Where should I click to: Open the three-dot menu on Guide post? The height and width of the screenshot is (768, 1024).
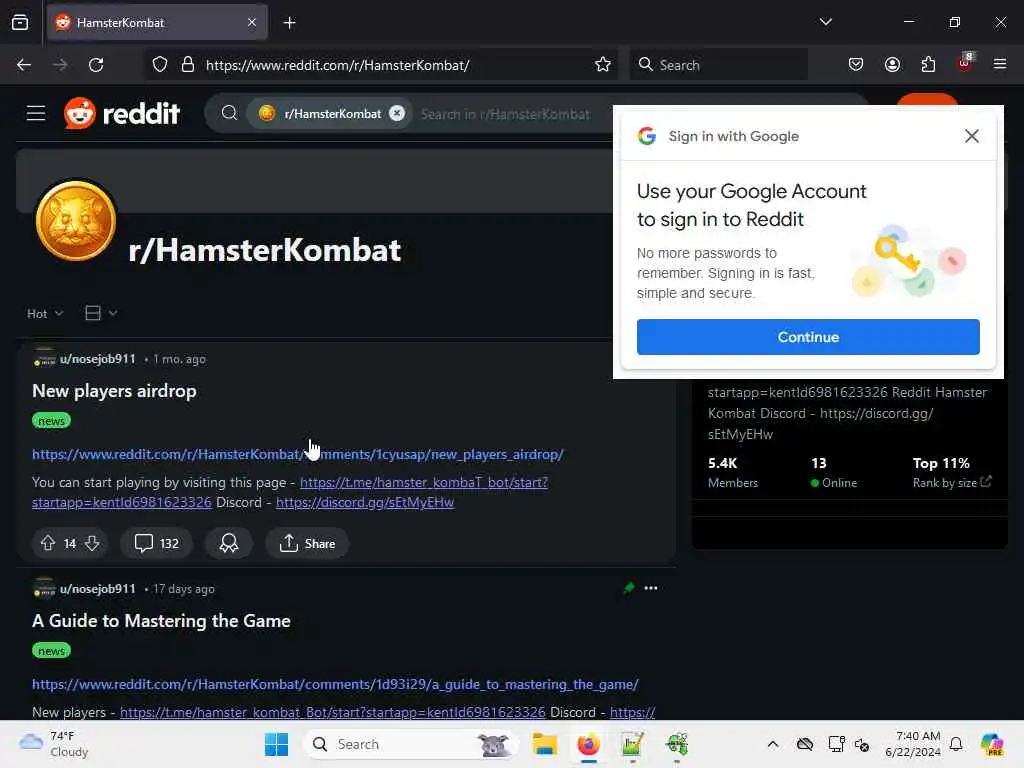click(x=650, y=588)
